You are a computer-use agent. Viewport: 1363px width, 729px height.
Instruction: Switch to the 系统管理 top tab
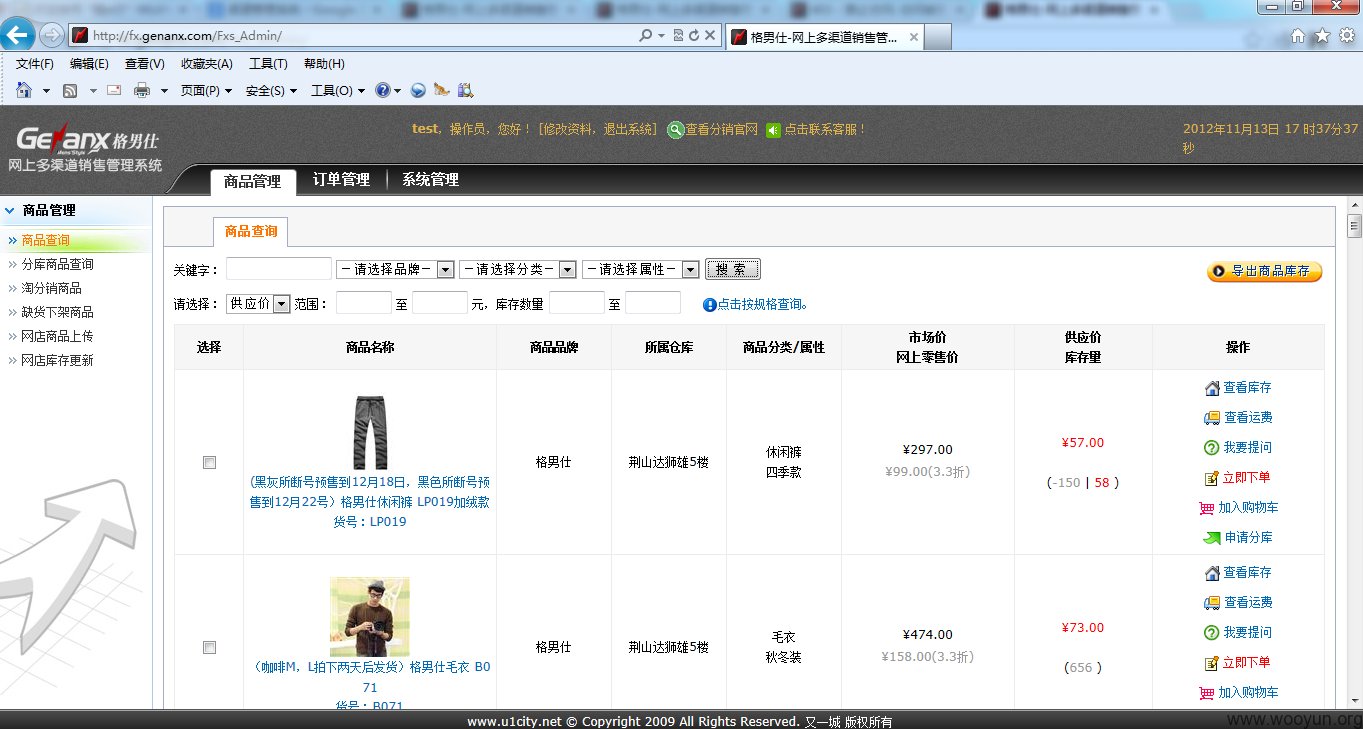[430, 180]
